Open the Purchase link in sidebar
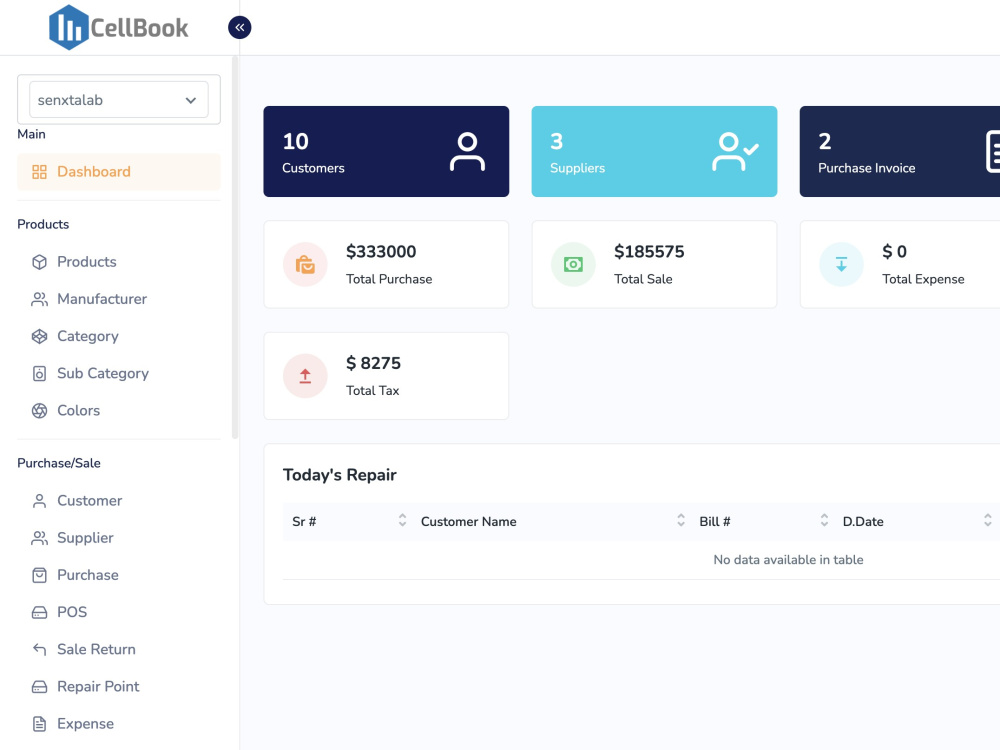This screenshot has height=750, width=1000. pos(88,575)
